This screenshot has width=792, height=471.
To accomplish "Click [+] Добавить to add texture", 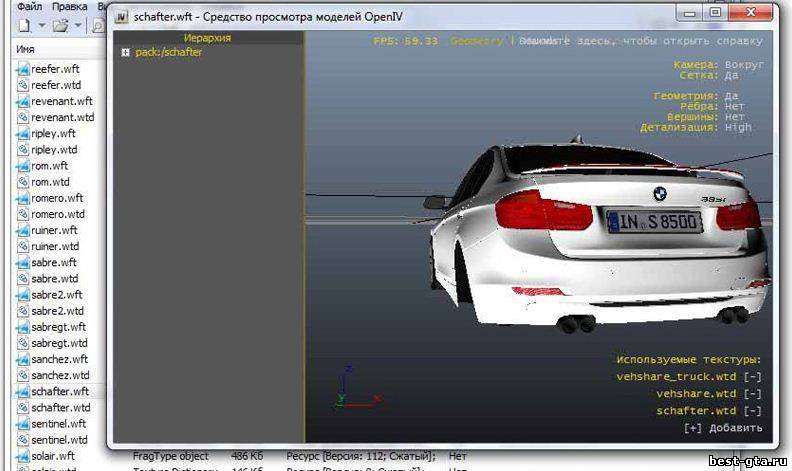I will click(723, 428).
